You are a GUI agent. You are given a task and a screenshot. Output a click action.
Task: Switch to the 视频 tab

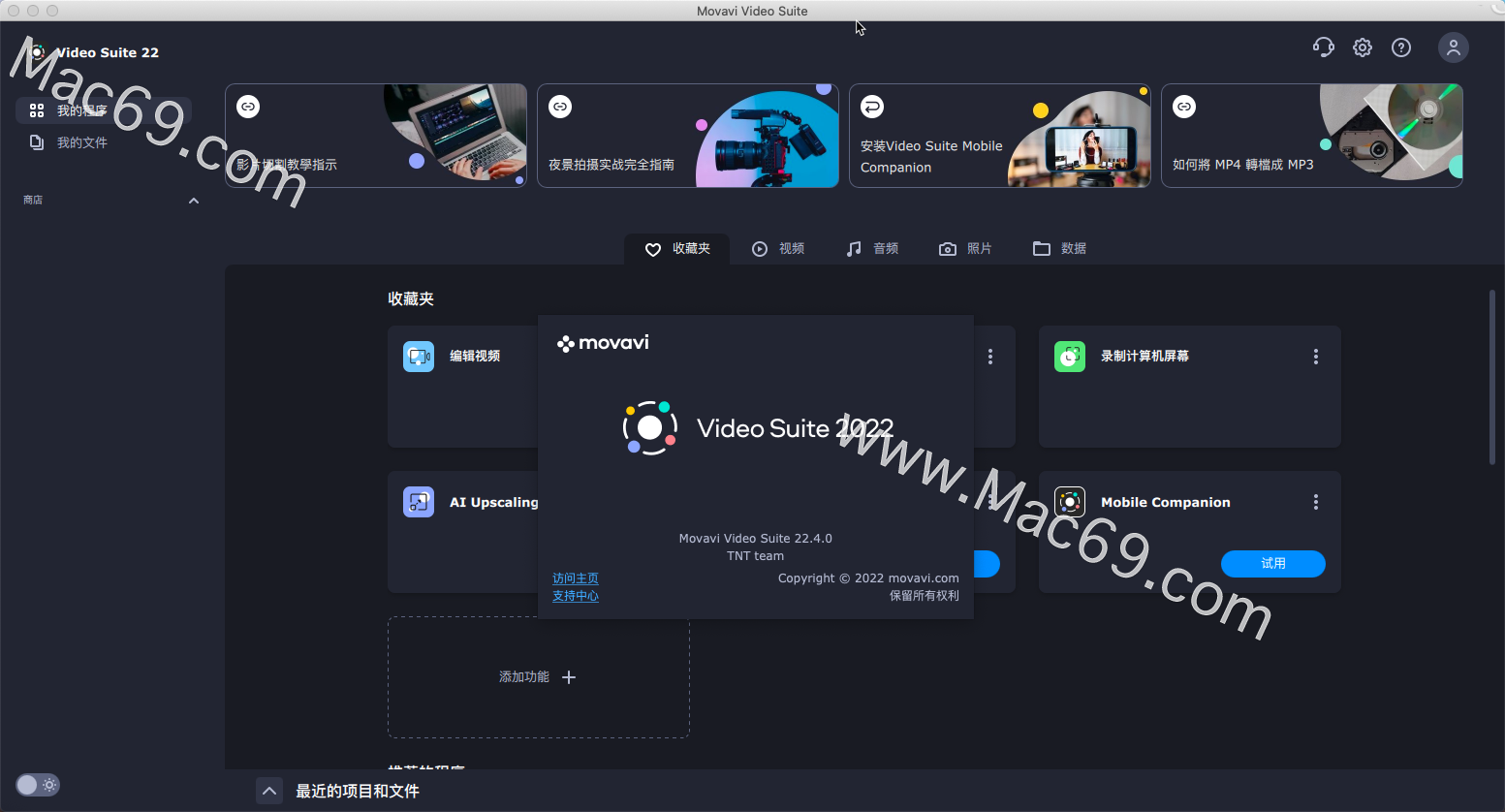[x=778, y=248]
